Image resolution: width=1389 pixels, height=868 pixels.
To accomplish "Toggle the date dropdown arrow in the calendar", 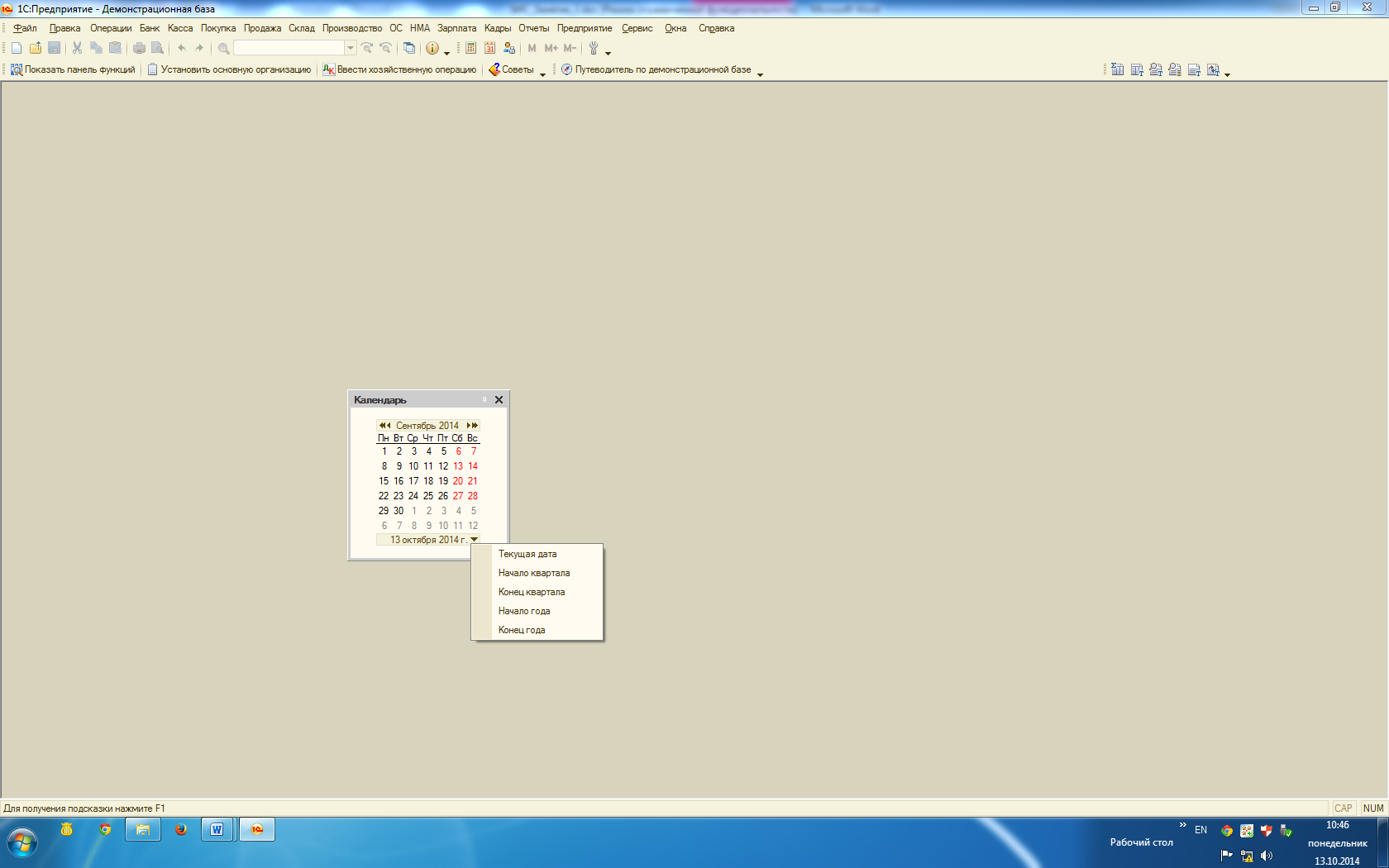I will coord(474,539).
